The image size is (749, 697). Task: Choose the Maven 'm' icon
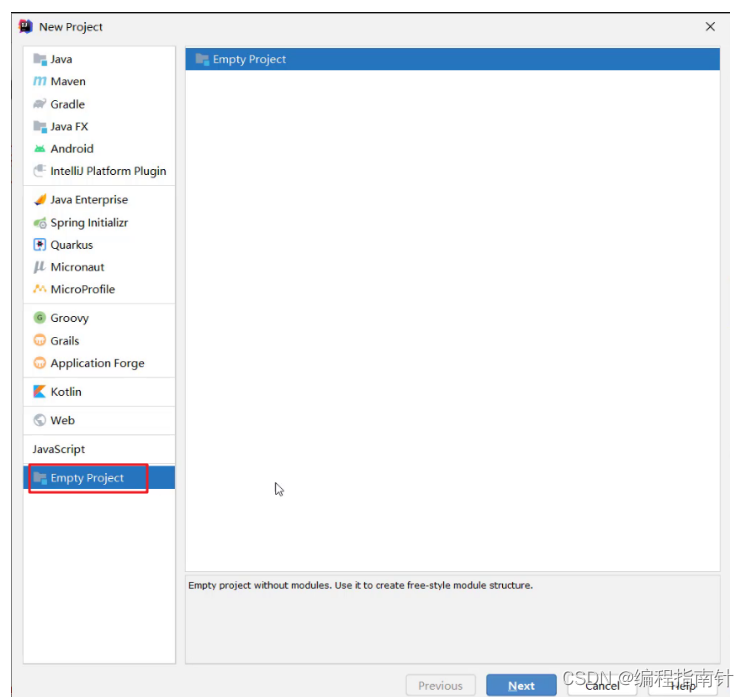click(x=40, y=81)
